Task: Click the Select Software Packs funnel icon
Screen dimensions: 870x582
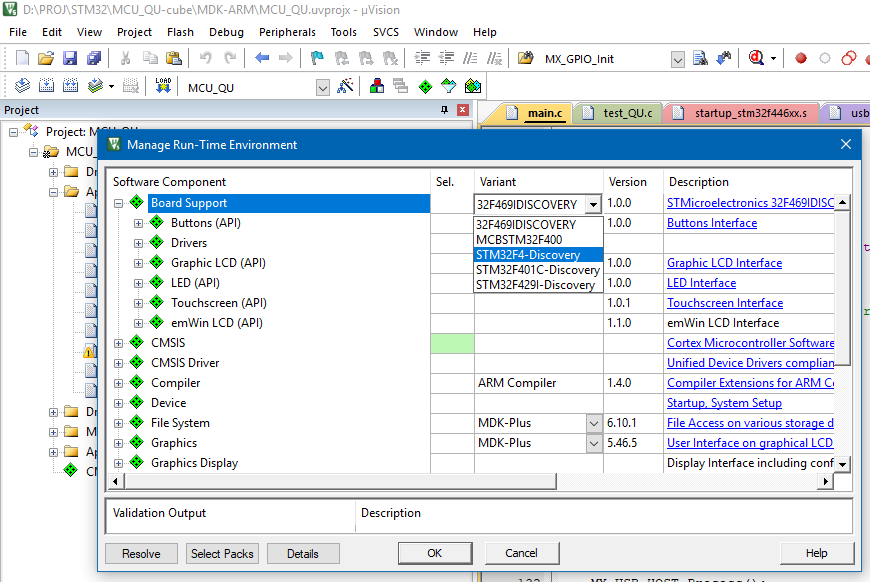Action: click(448, 86)
